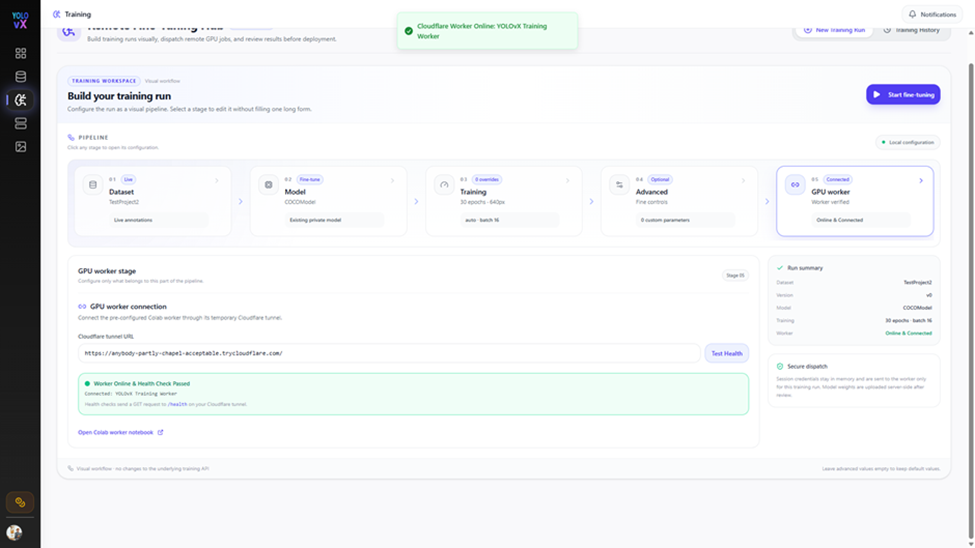Click the Existing private model chip

click(x=335, y=220)
